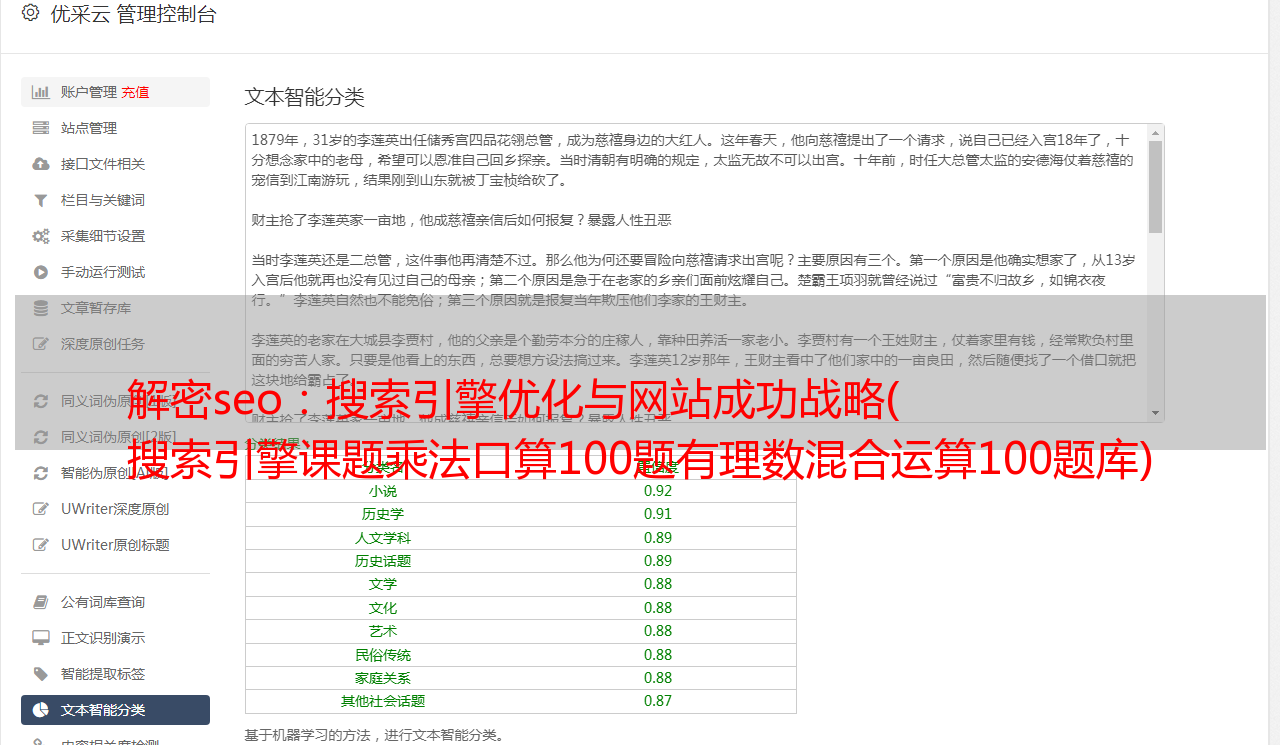The image size is (1280, 745).
Task: Select the 其他社会话题 category cell
Action: click(383, 701)
